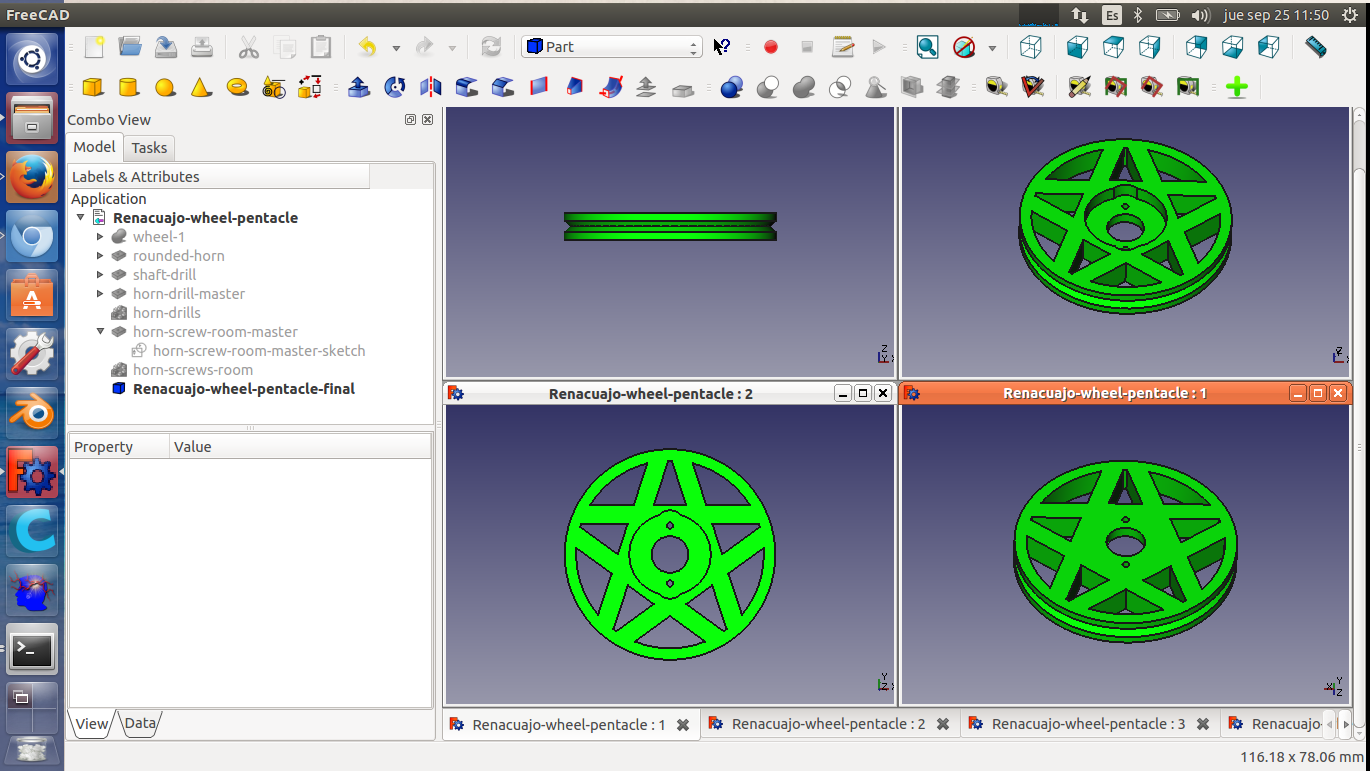Activate the Mirror tool

(x=431, y=88)
